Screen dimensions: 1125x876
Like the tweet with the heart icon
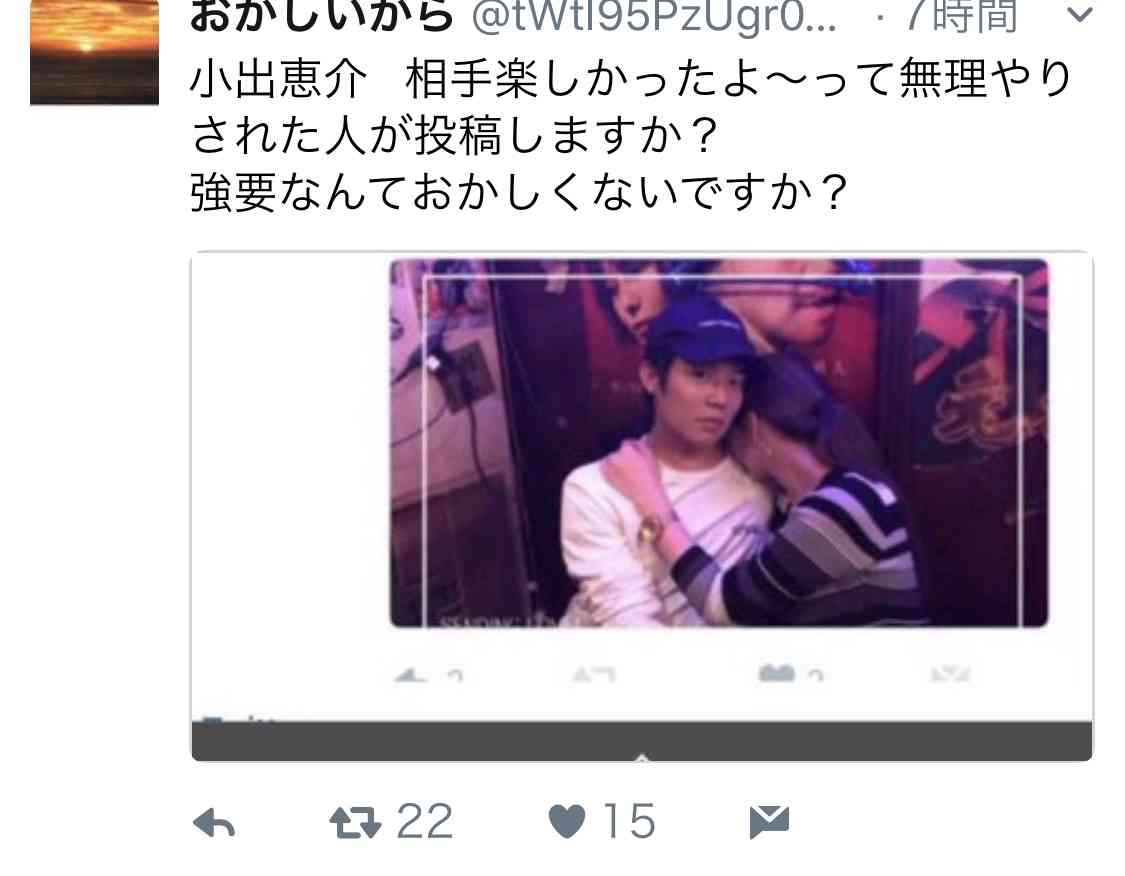567,821
